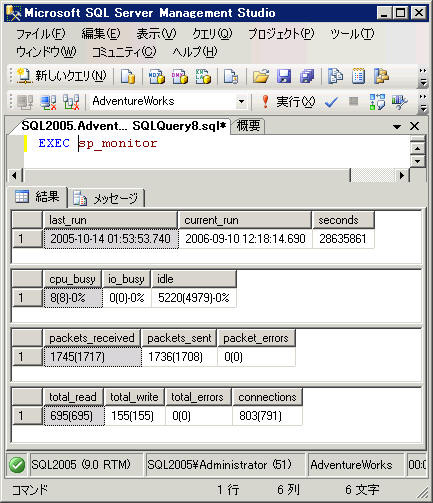
Task: Close the SQLQuery8.sql document tab
Action: (x=414, y=126)
